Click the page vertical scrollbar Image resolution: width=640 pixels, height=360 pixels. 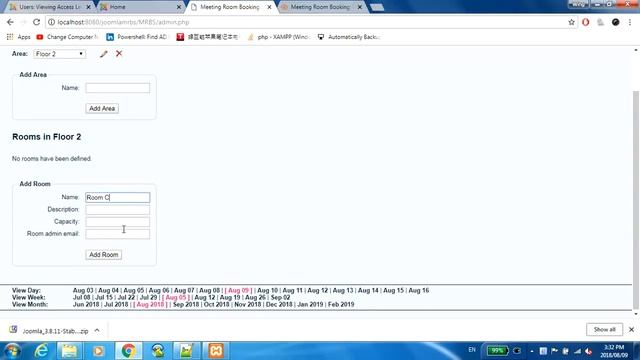[636, 200]
